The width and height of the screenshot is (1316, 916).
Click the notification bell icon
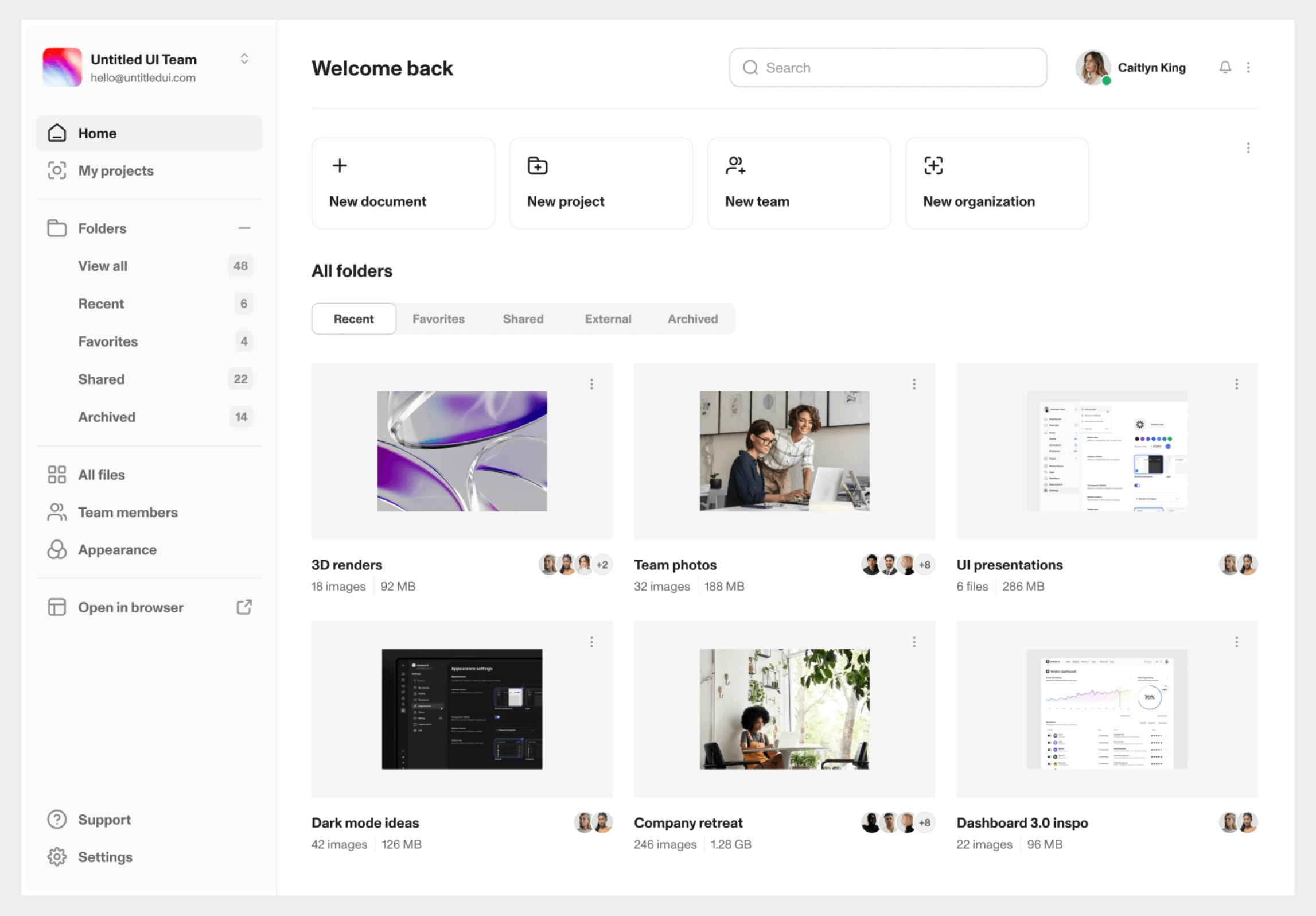tap(1225, 68)
